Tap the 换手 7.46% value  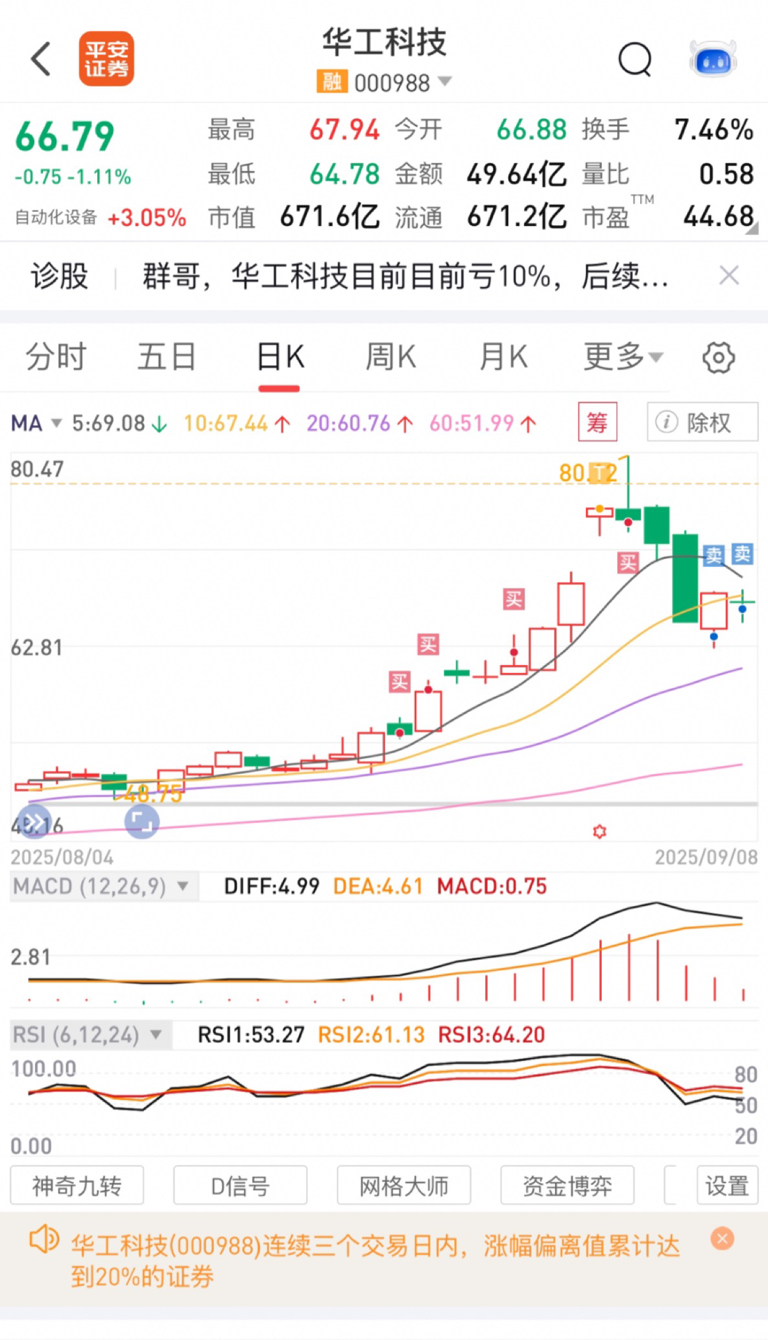pyautogui.click(x=714, y=129)
